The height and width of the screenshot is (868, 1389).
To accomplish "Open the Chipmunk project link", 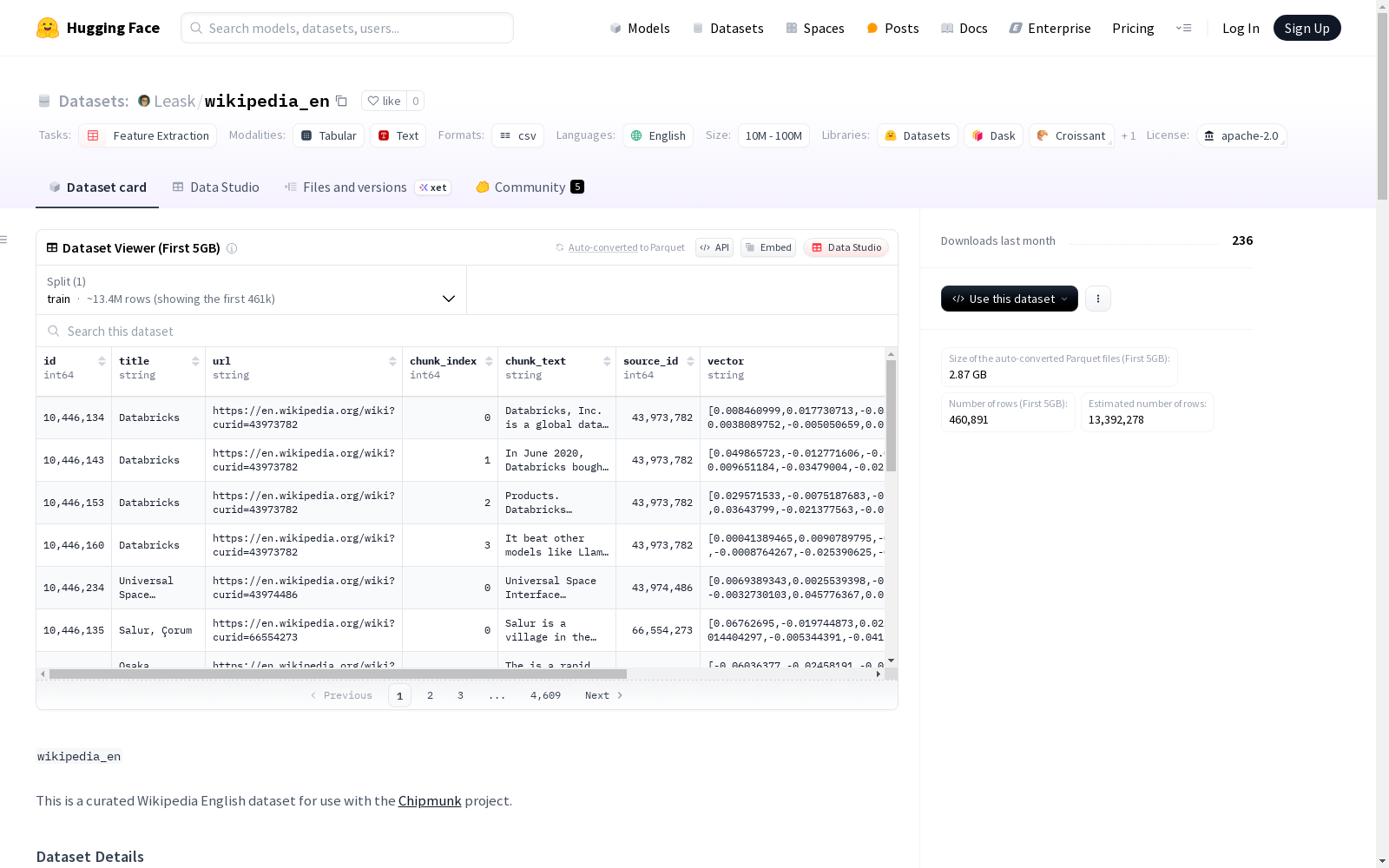I will 430,800.
